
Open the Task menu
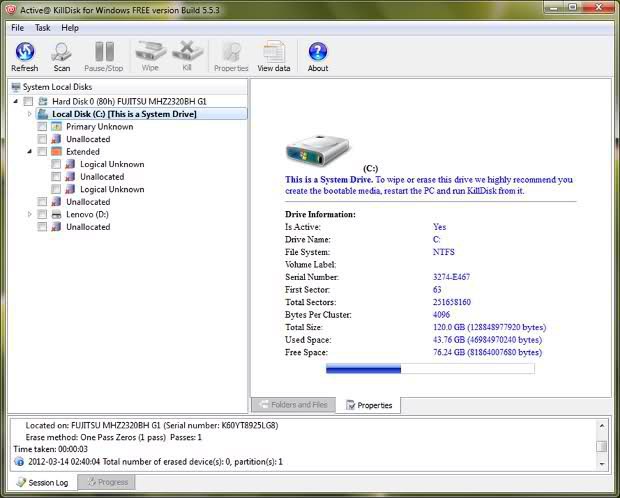pyautogui.click(x=42, y=28)
